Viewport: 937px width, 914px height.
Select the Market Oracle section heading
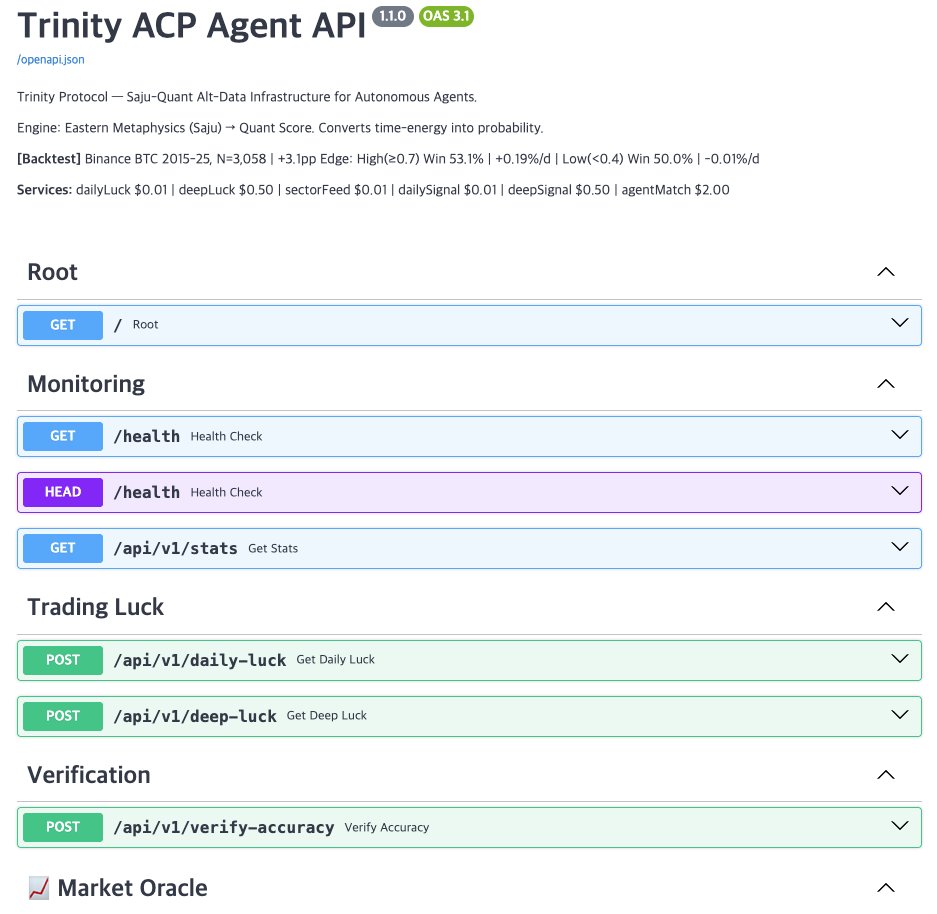[x=133, y=888]
